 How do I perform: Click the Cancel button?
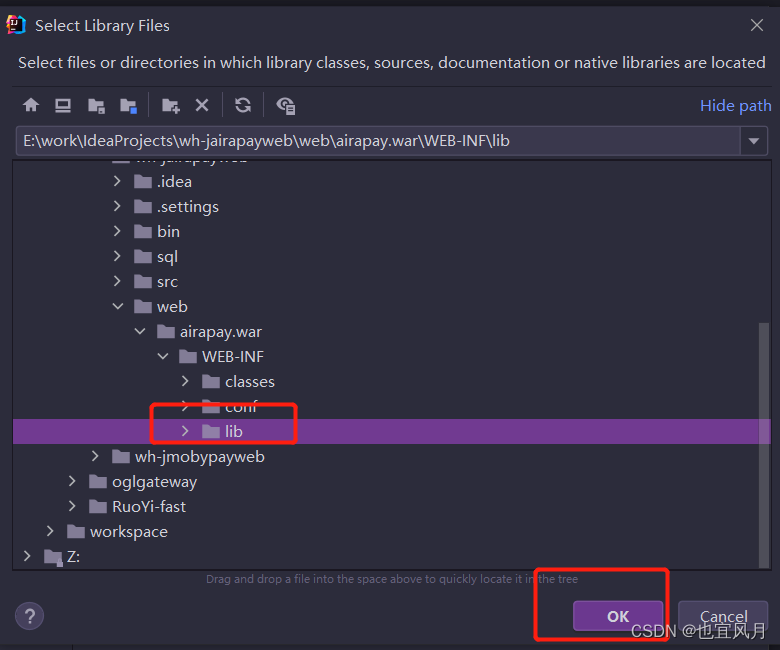723,616
